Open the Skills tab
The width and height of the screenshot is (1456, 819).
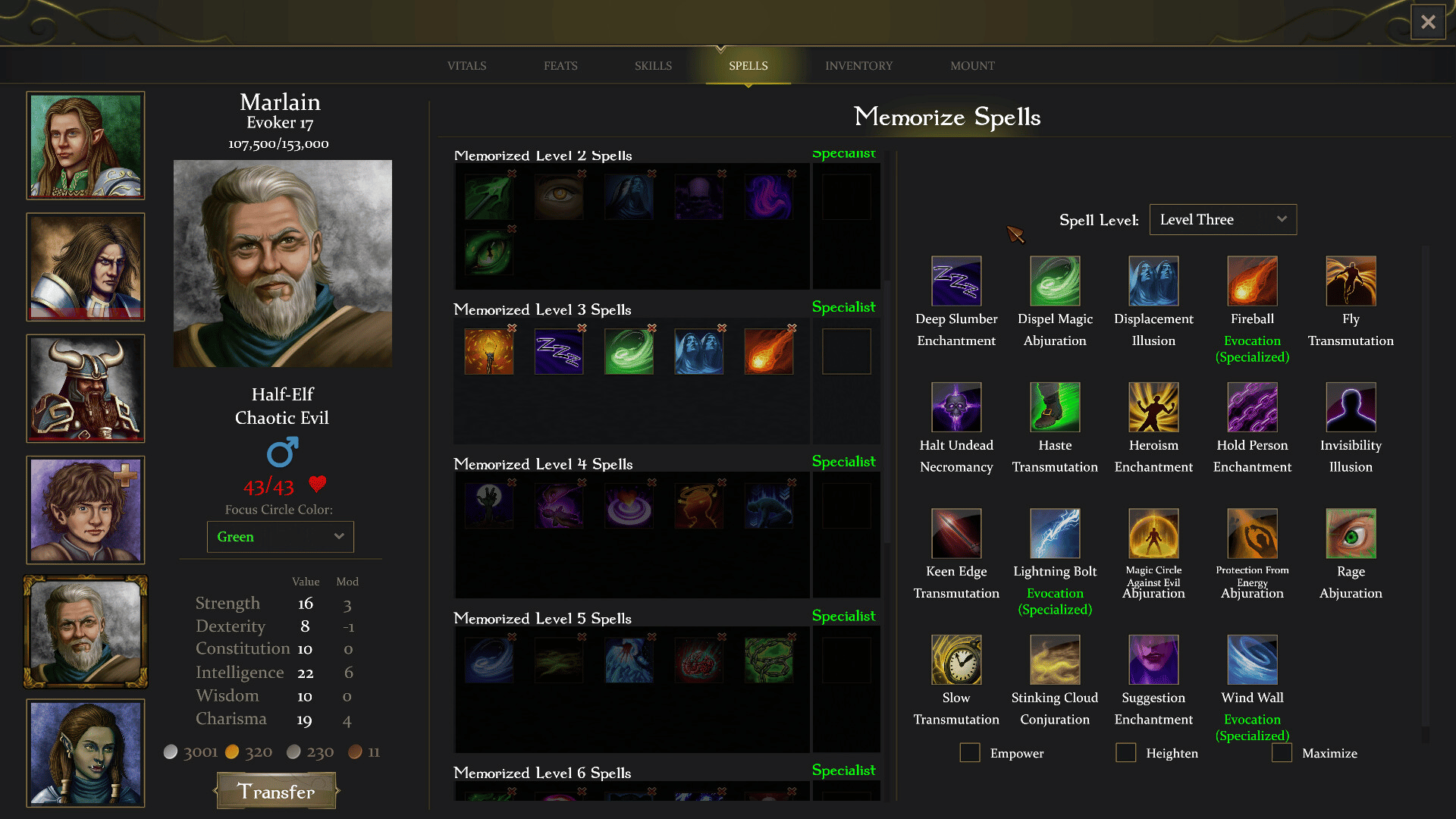coord(653,66)
